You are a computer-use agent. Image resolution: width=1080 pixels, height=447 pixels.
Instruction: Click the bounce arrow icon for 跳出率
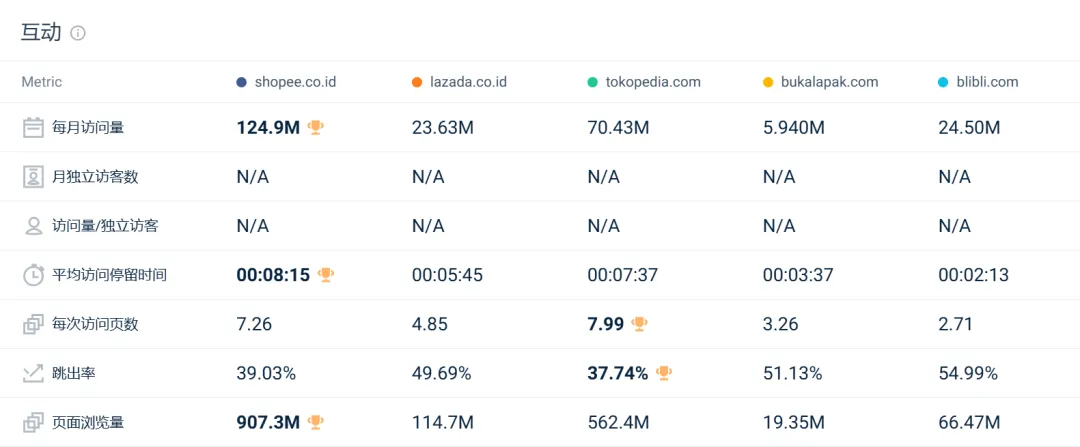coord(34,373)
